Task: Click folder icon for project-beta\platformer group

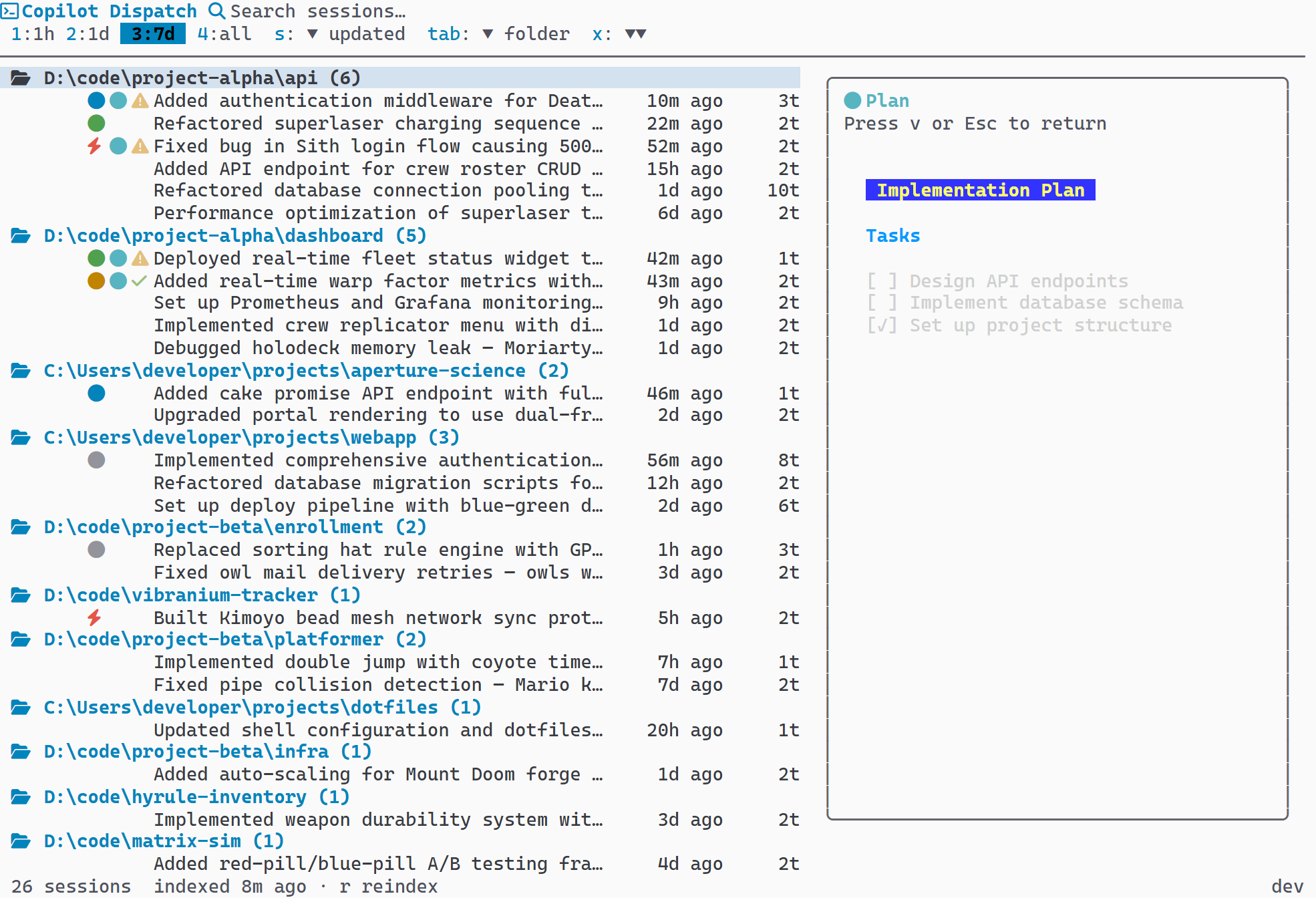Action: click(x=21, y=639)
